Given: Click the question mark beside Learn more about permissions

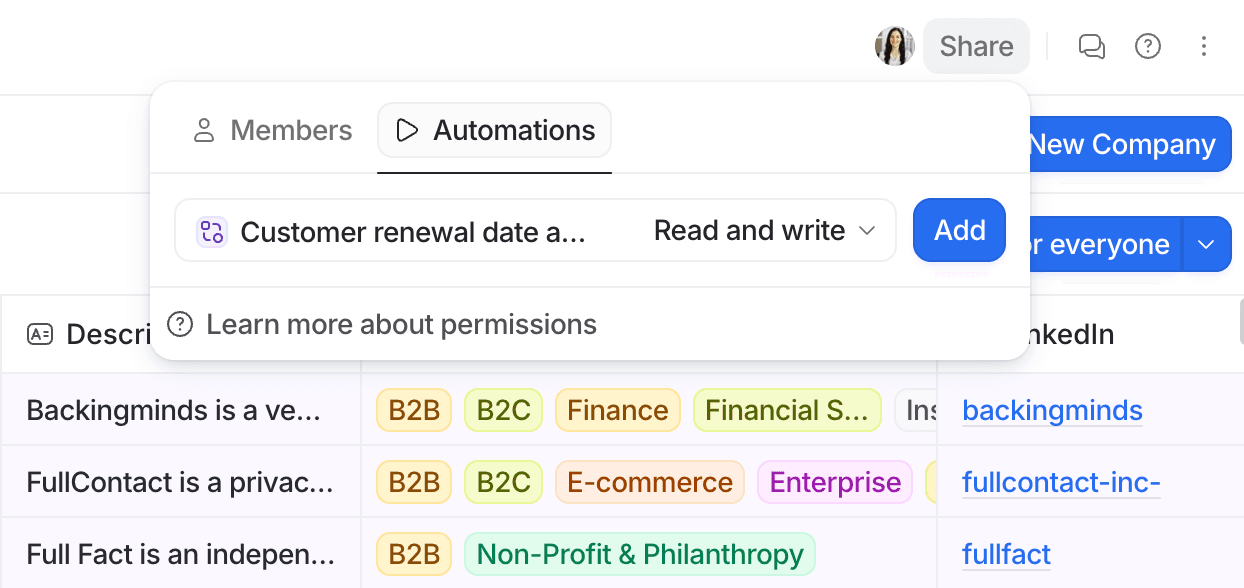Looking at the screenshot, I should (178, 324).
